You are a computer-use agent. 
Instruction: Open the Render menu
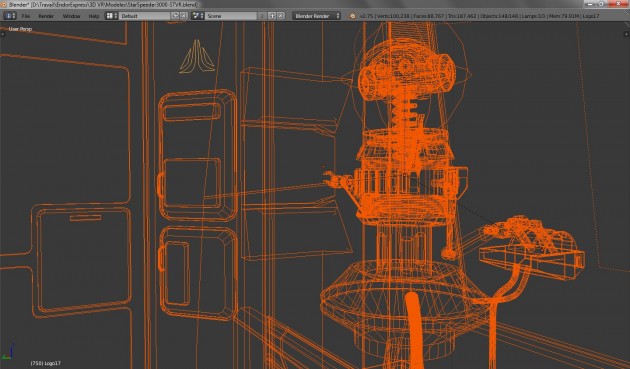pyautogui.click(x=46, y=16)
